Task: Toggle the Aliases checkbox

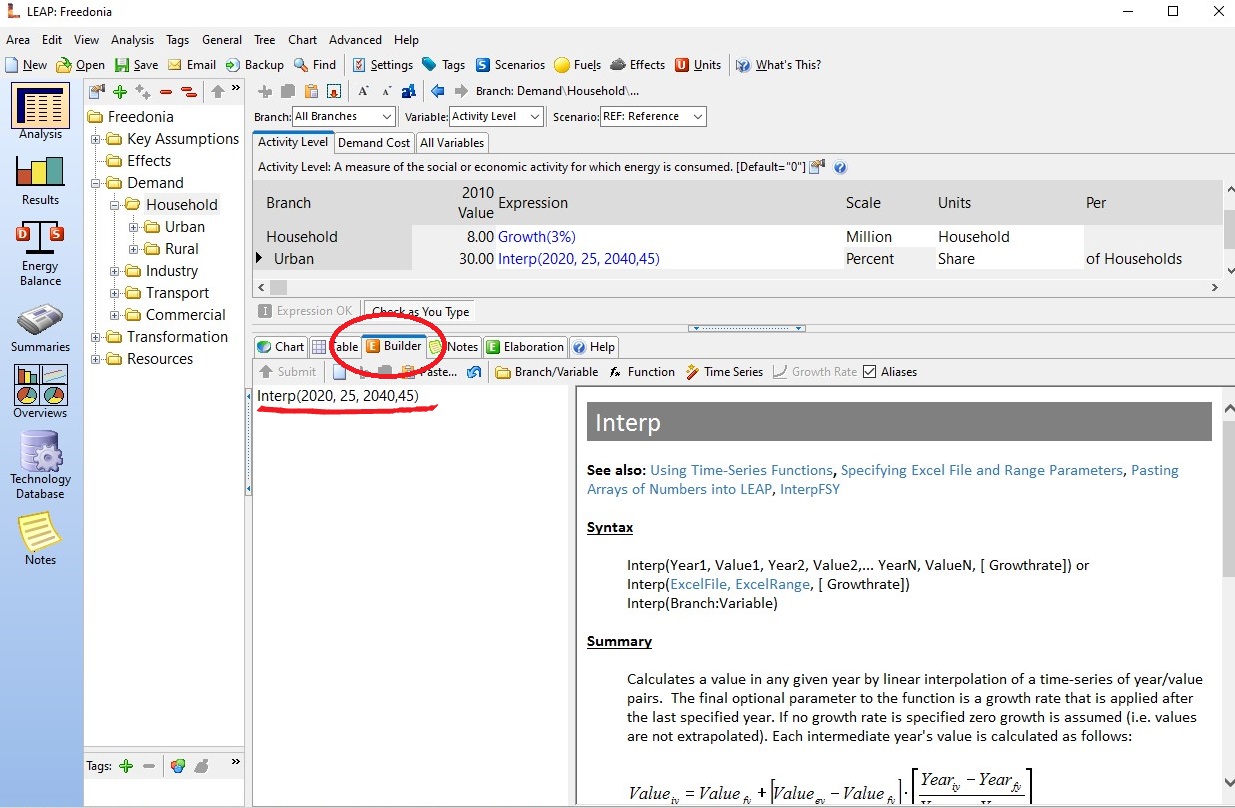Action: click(x=890, y=372)
